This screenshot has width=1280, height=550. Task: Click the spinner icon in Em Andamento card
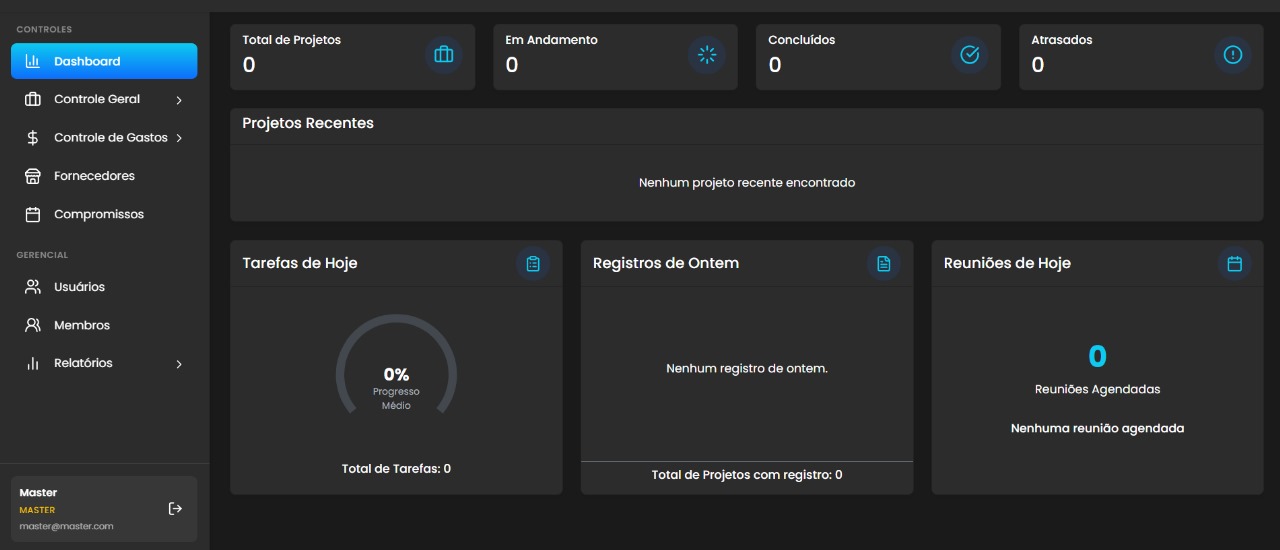tap(707, 55)
